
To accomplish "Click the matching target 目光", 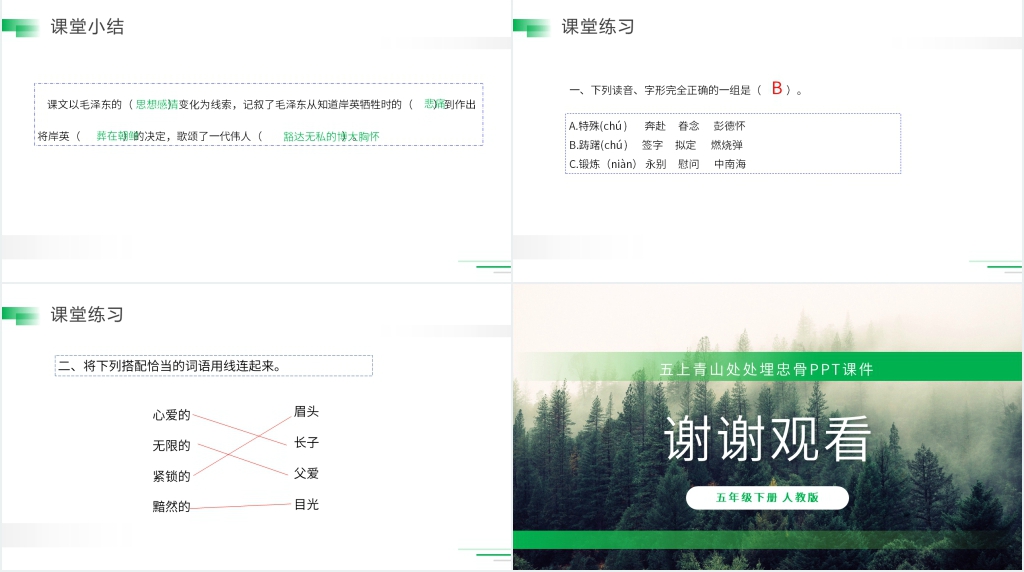I will [306, 504].
